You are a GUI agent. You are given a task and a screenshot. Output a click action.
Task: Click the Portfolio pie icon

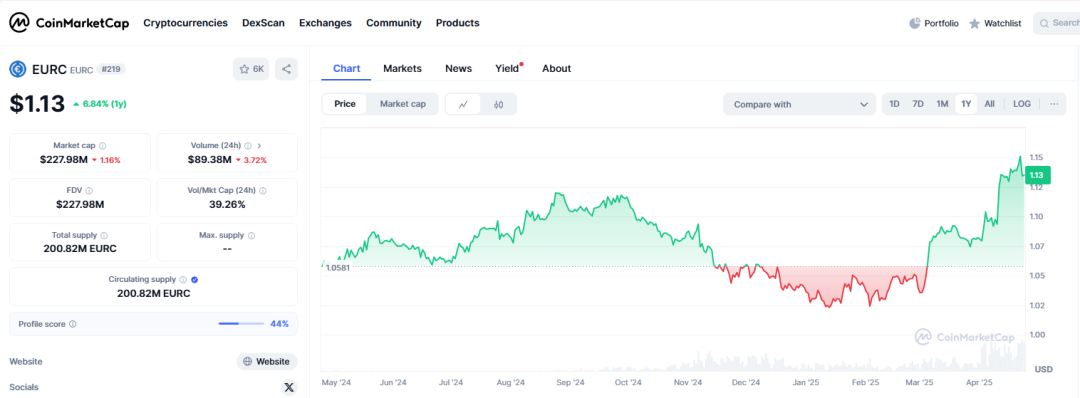click(915, 23)
